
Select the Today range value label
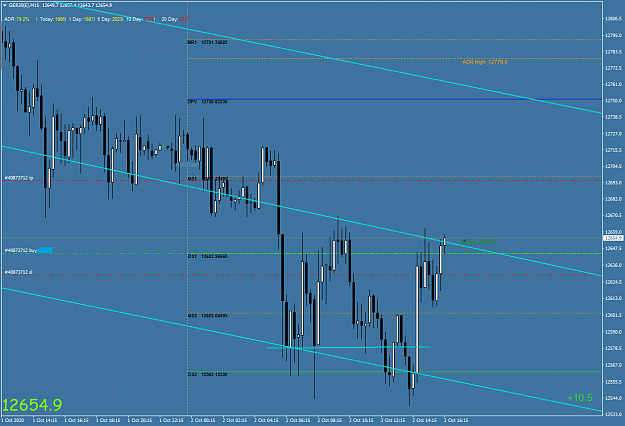pyautogui.click(x=53, y=19)
